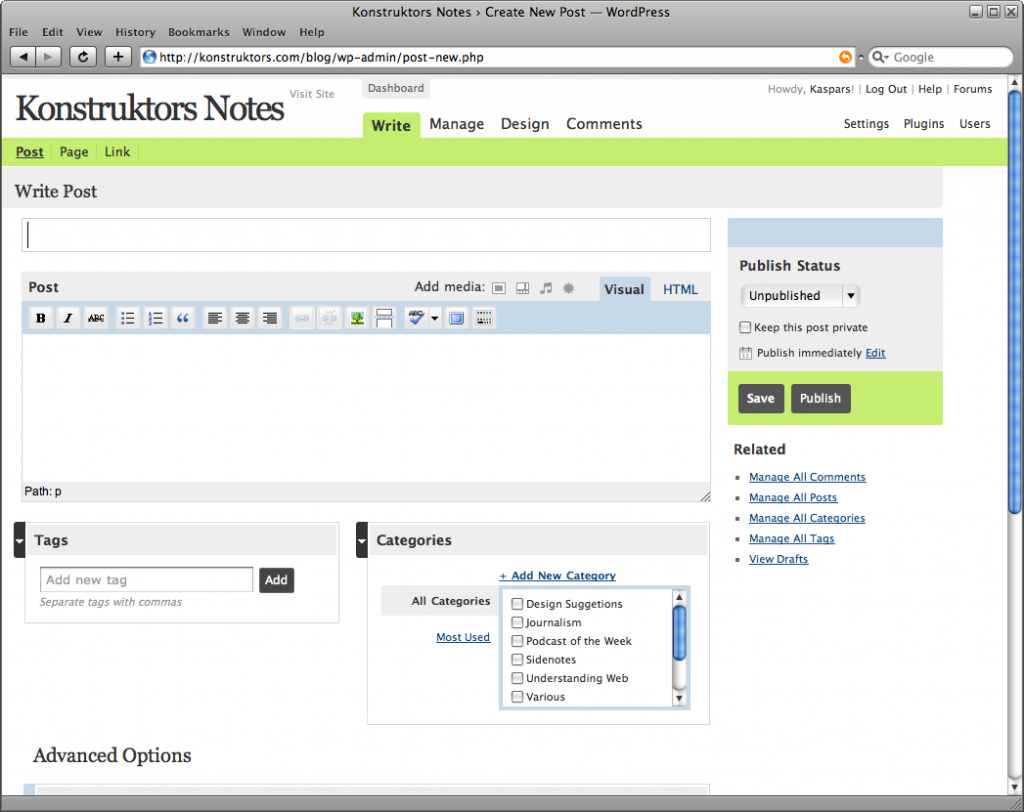Screen dimensions: 1024x812
Task: Check the Journalism category
Action: (x=517, y=623)
